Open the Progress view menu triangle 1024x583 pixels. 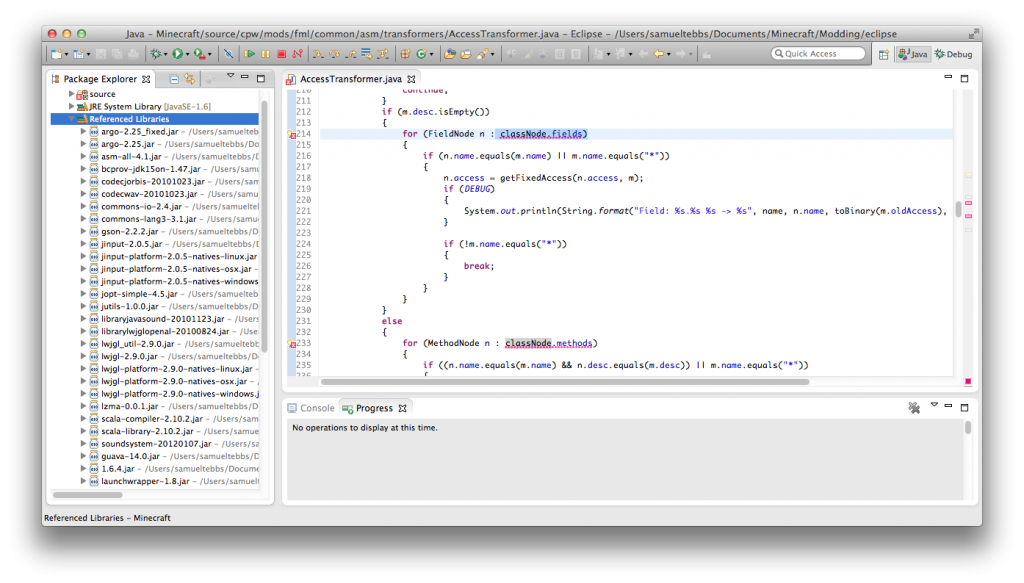(x=934, y=405)
